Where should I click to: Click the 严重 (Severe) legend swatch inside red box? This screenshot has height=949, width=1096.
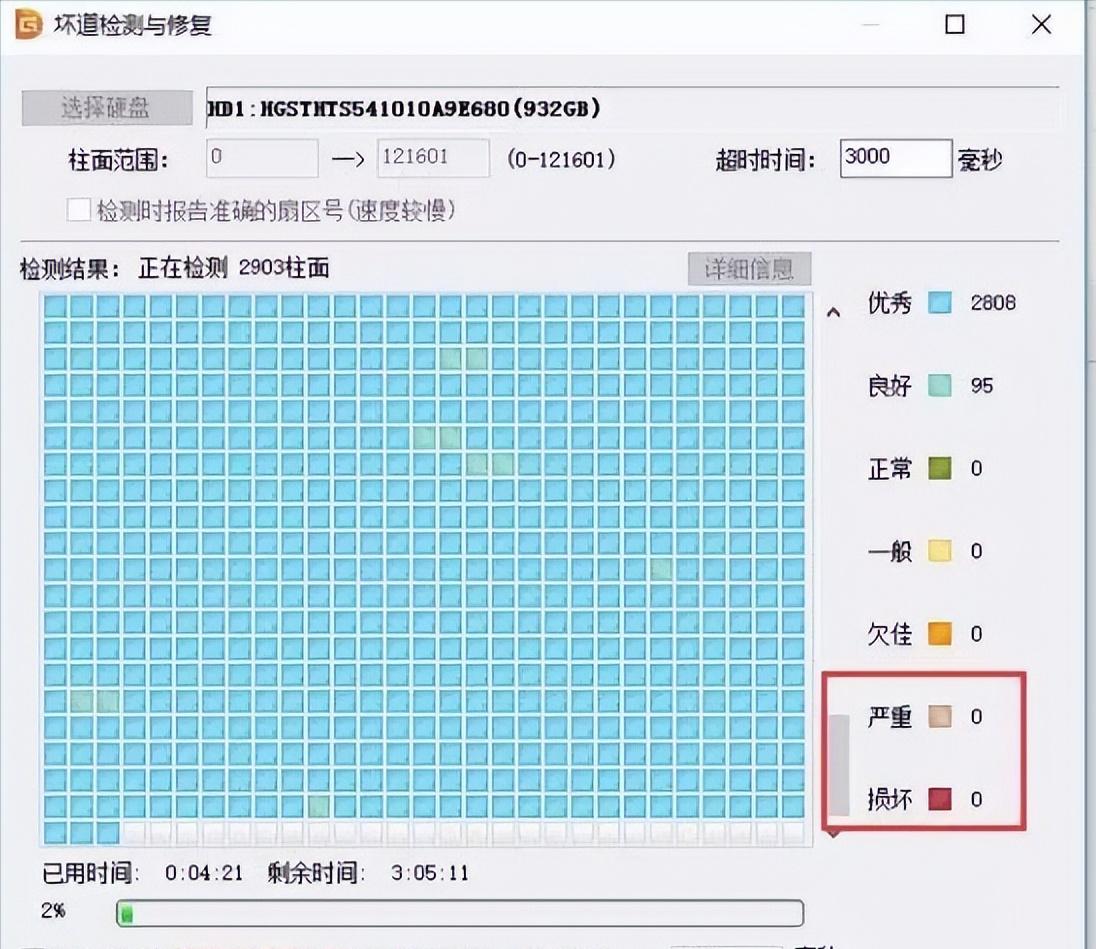click(x=941, y=717)
